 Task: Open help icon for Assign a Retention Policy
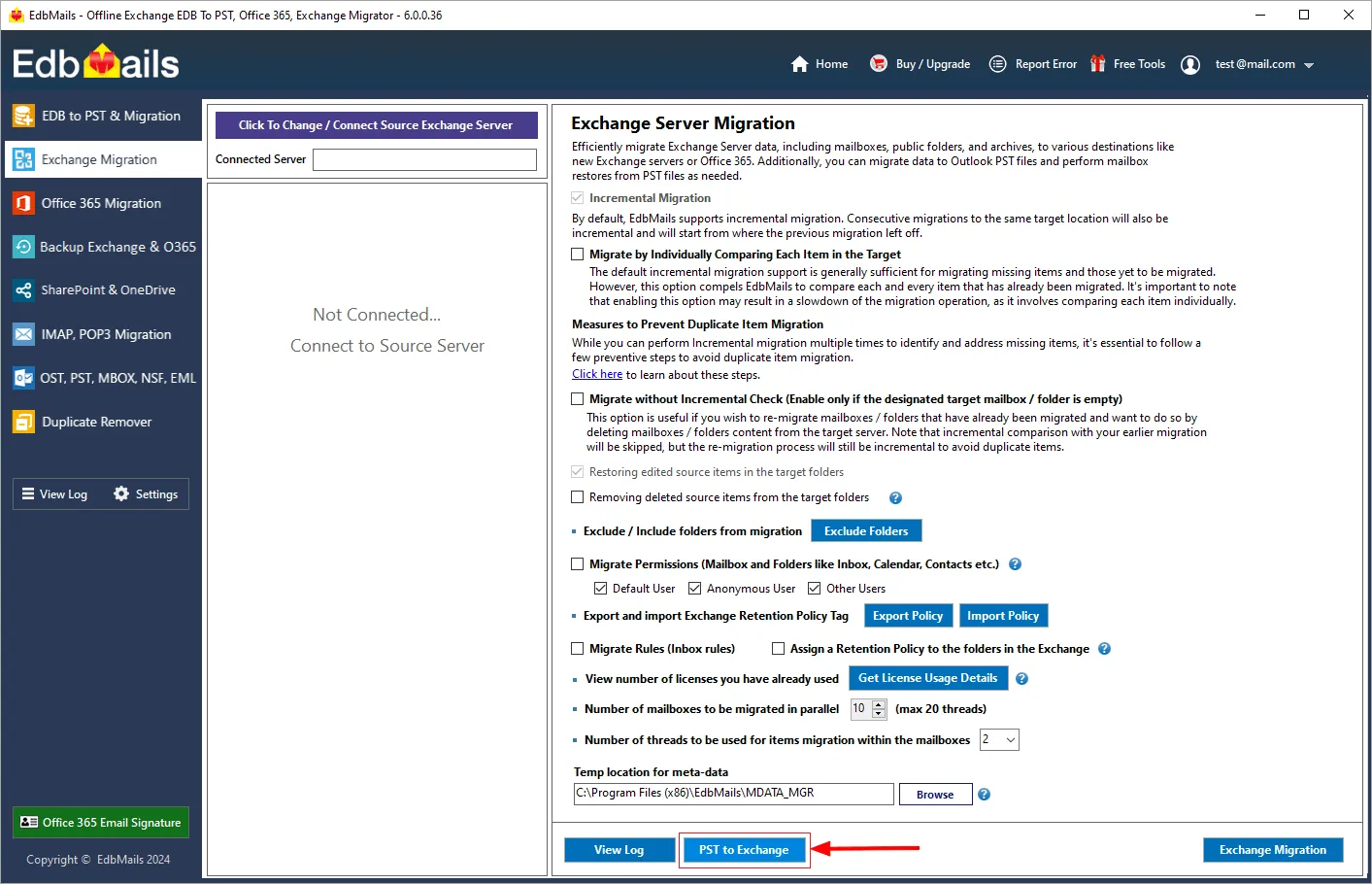point(1104,648)
